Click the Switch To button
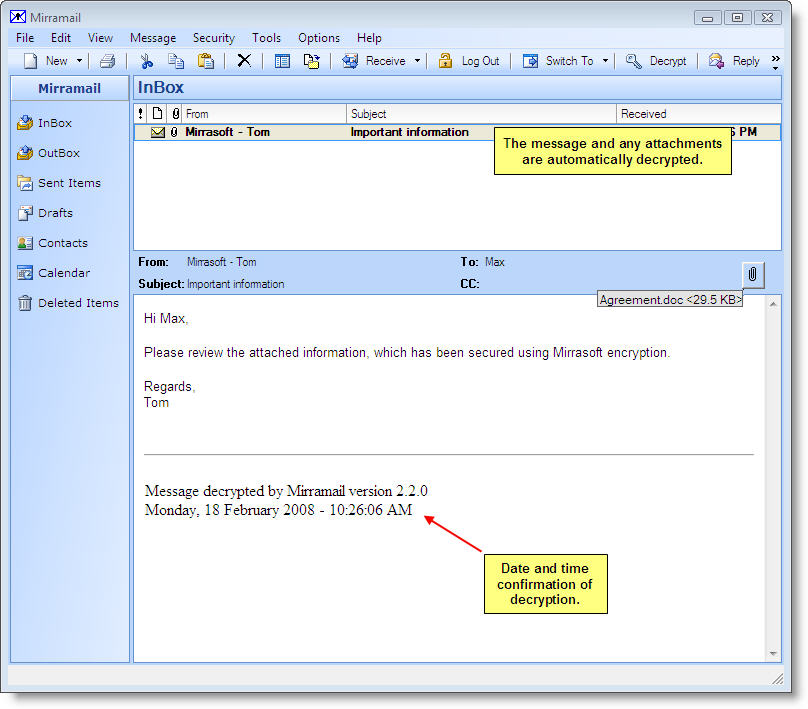The height and width of the screenshot is (709, 808). click(x=558, y=61)
